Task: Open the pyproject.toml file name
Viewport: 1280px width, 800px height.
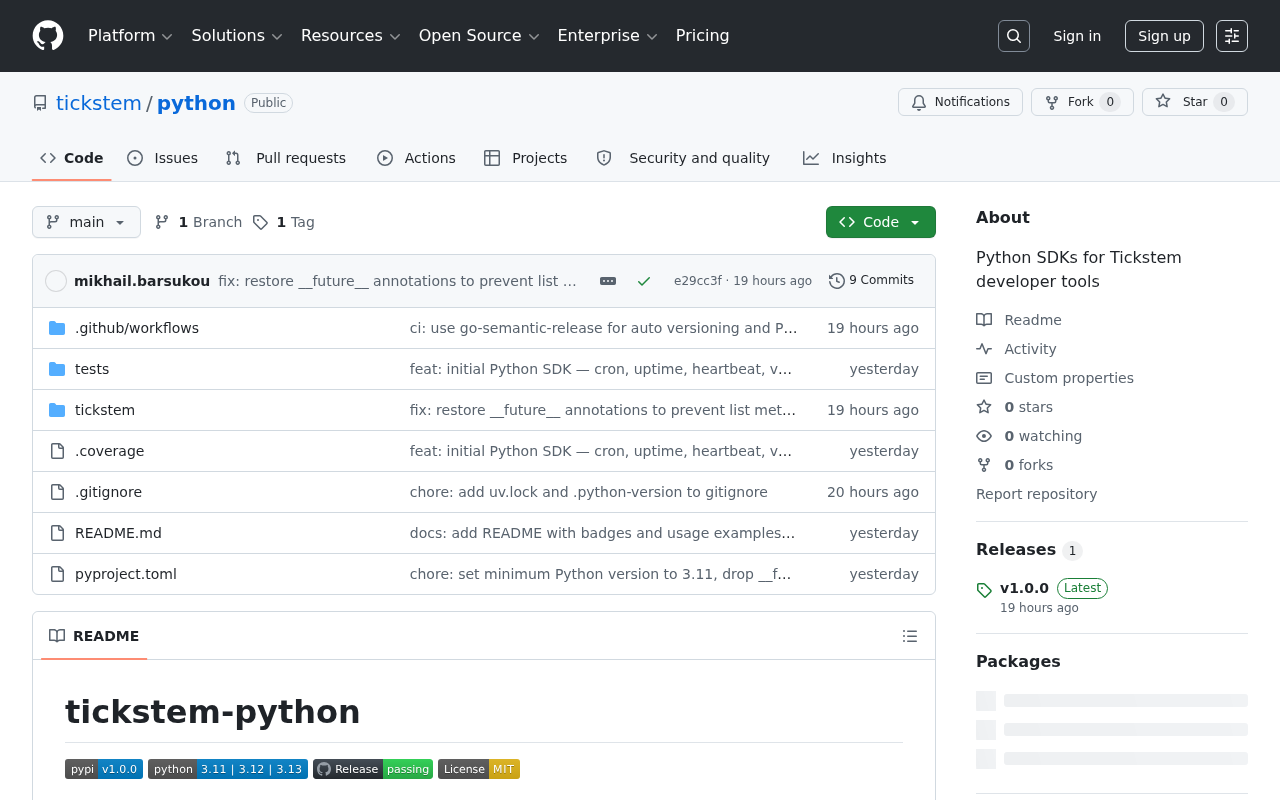Action: pos(126,574)
